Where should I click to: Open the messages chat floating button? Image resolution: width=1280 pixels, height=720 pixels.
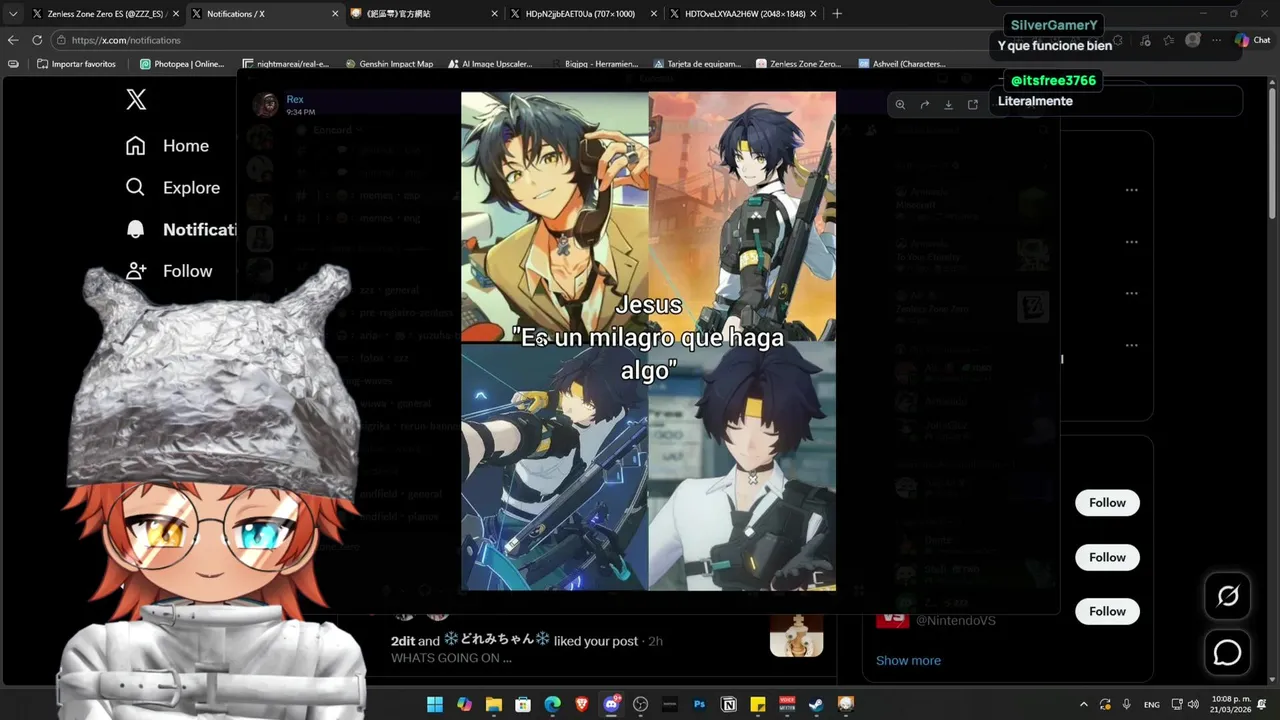click(1227, 652)
